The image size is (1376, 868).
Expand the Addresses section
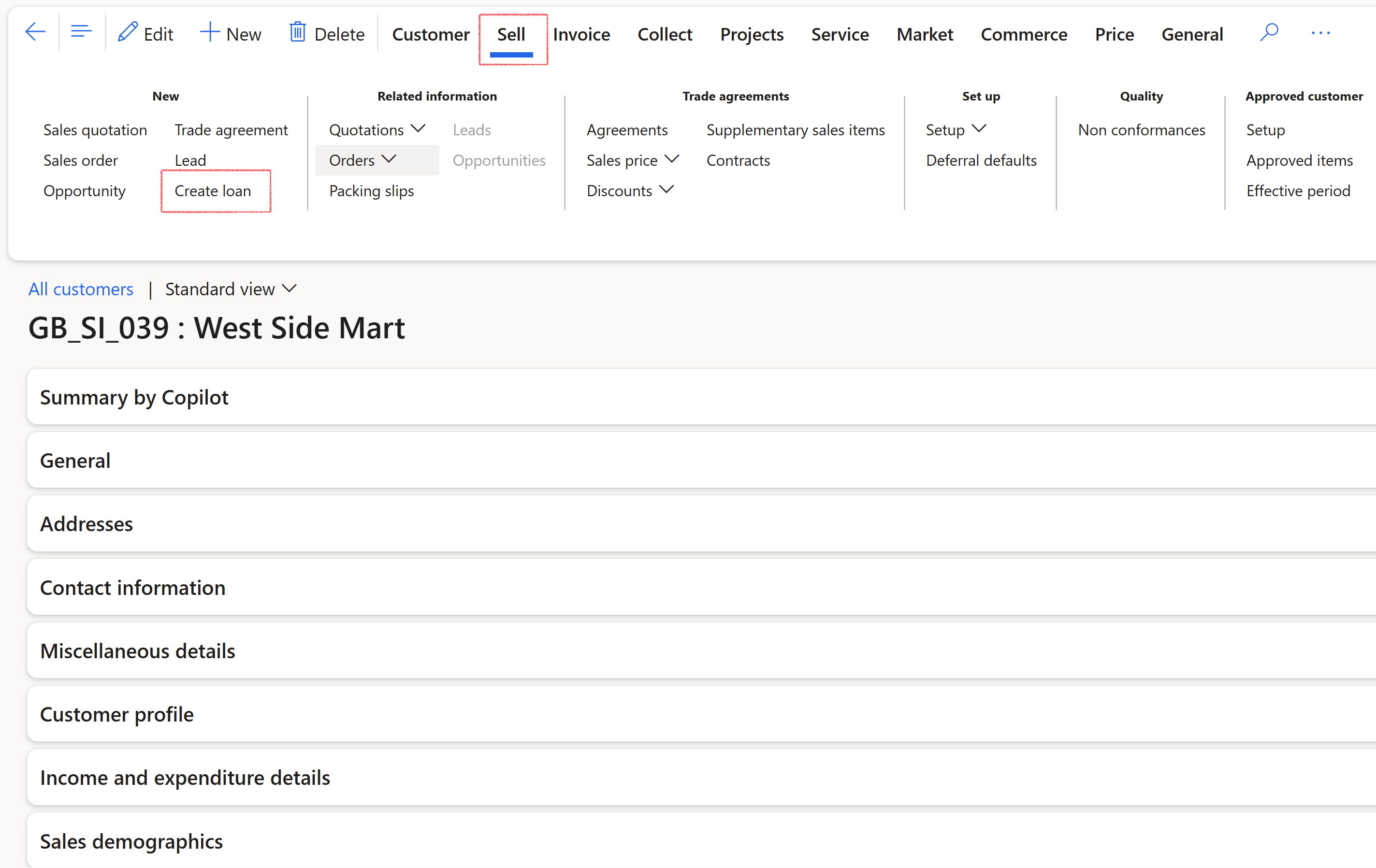701,524
